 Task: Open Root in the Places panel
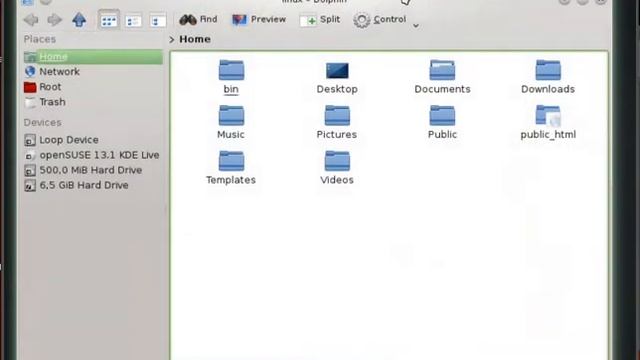tap(93, 87)
